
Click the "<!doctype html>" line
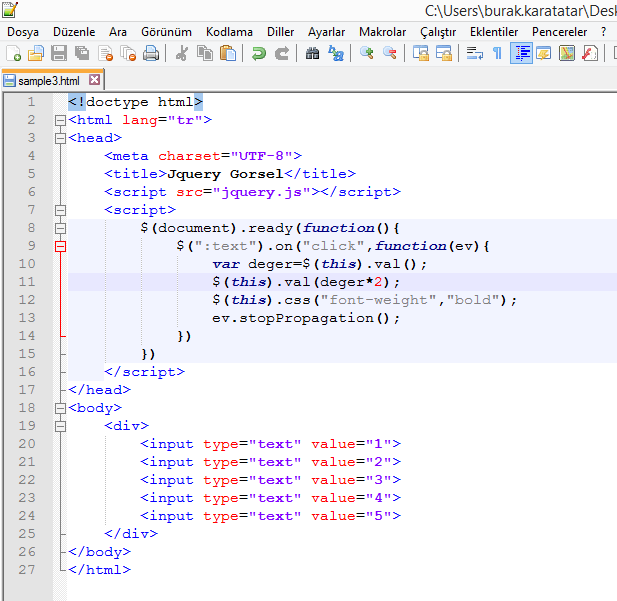[x=136, y=102]
